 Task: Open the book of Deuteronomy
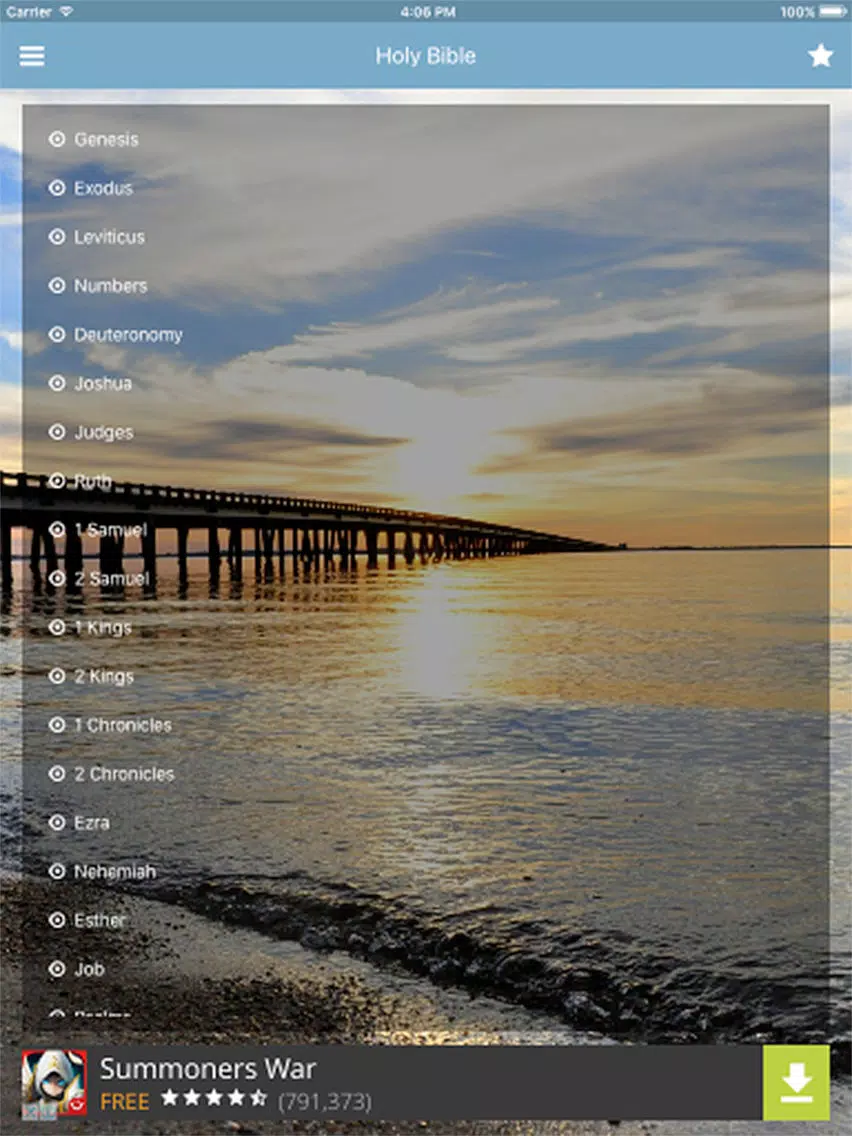[128, 335]
